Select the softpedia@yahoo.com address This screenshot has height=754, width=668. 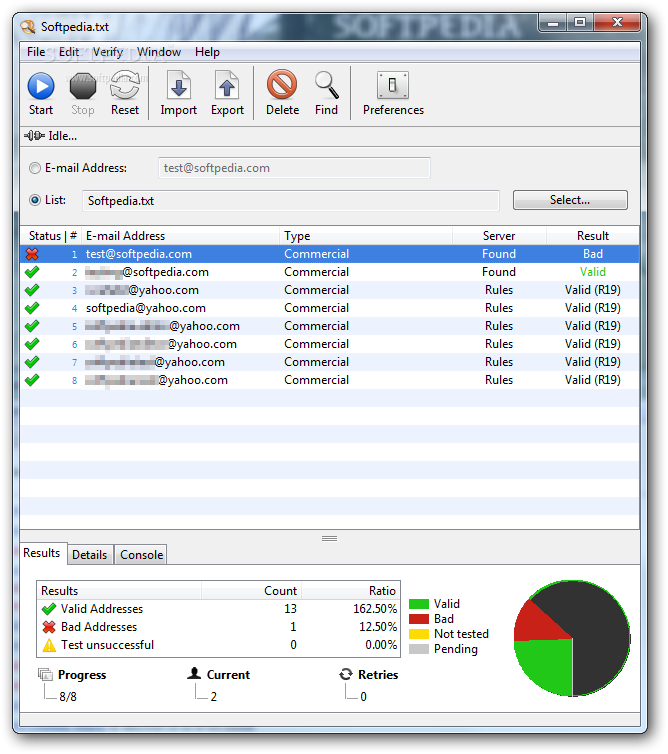146,308
